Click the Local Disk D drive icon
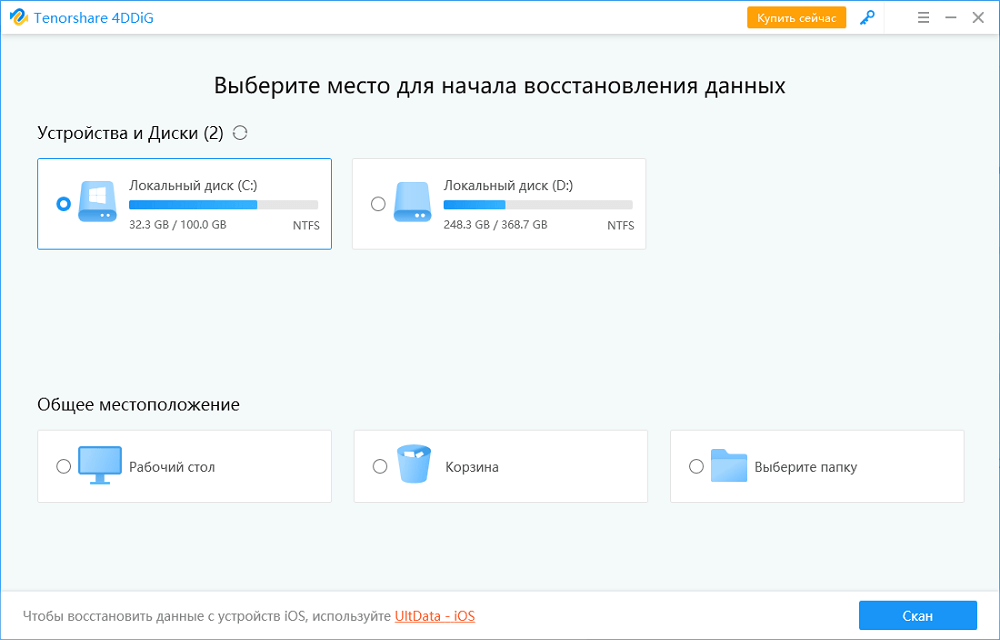This screenshot has width=1000, height=640. click(x=413, y=203)
